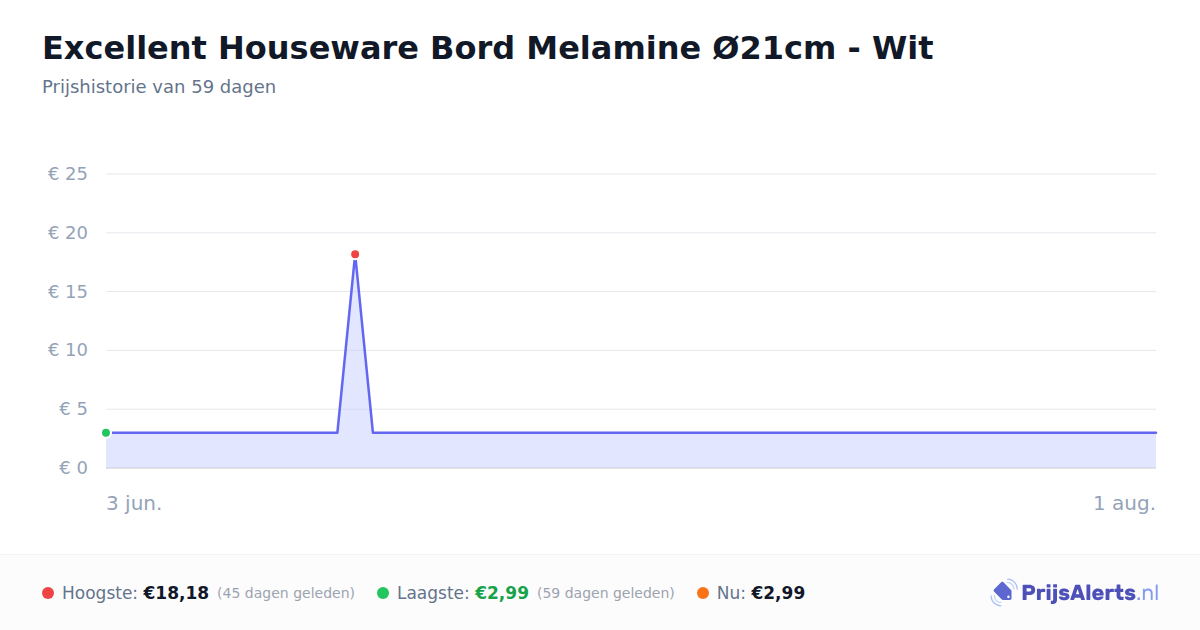Click the € 15 axis label
This screenshot has height=630, width=1200.
68,292
